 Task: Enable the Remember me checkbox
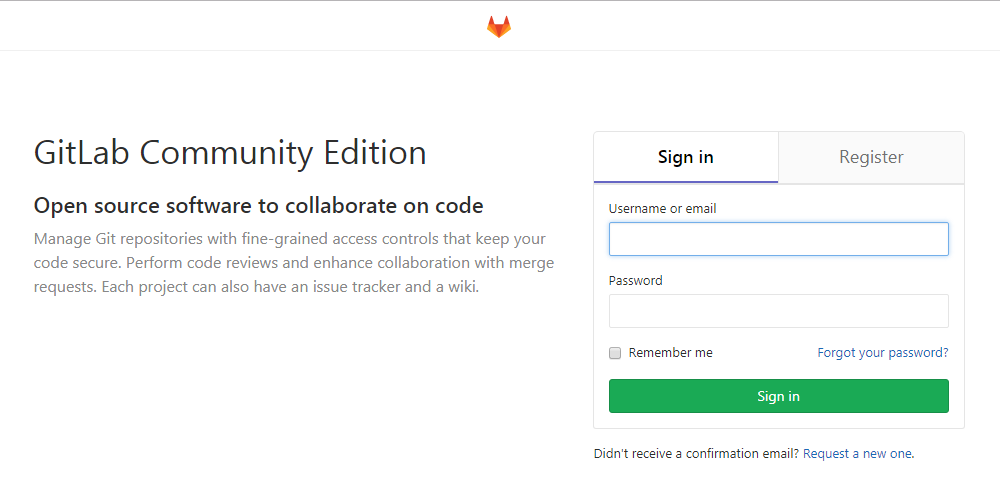[x=615, y=353]
